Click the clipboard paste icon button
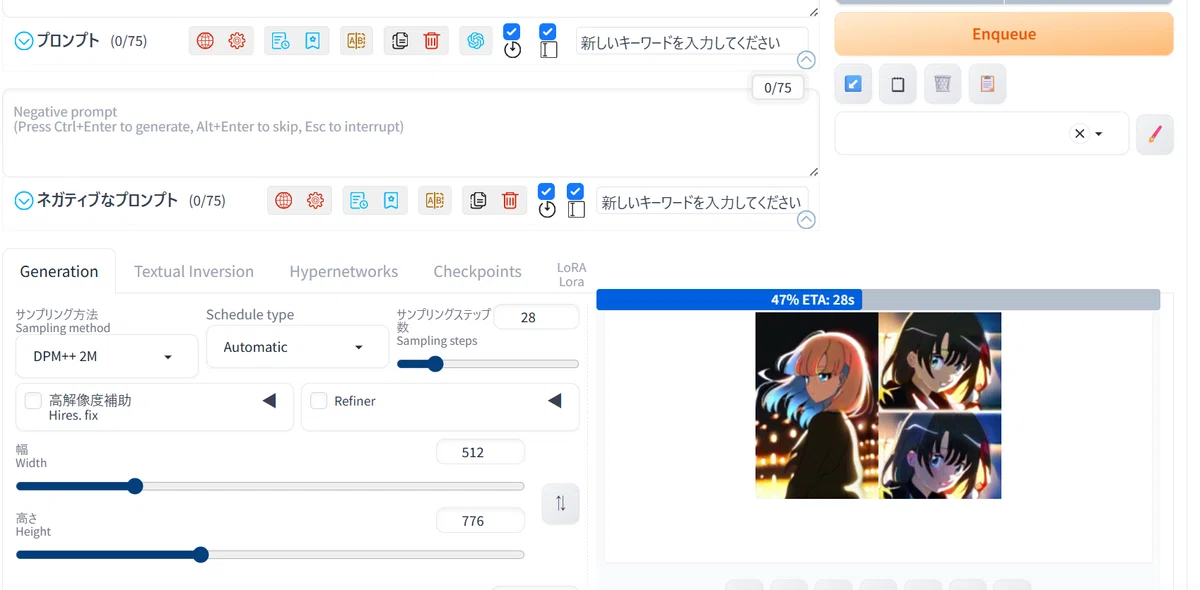Viewport: 1200px width, 590px height. tap(988, 85)
